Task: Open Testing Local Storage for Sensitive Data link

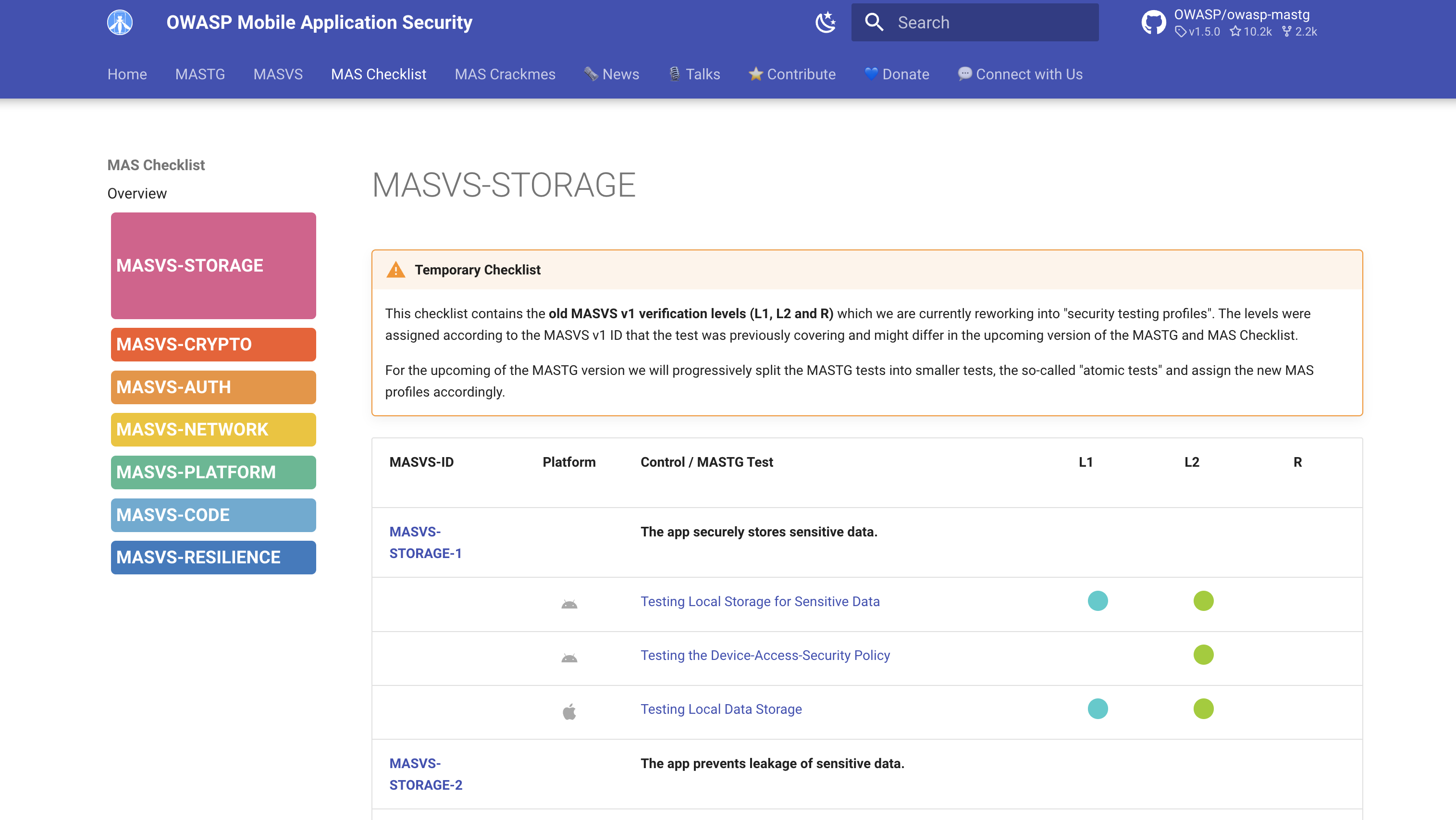Action: [x=760, y=601]
